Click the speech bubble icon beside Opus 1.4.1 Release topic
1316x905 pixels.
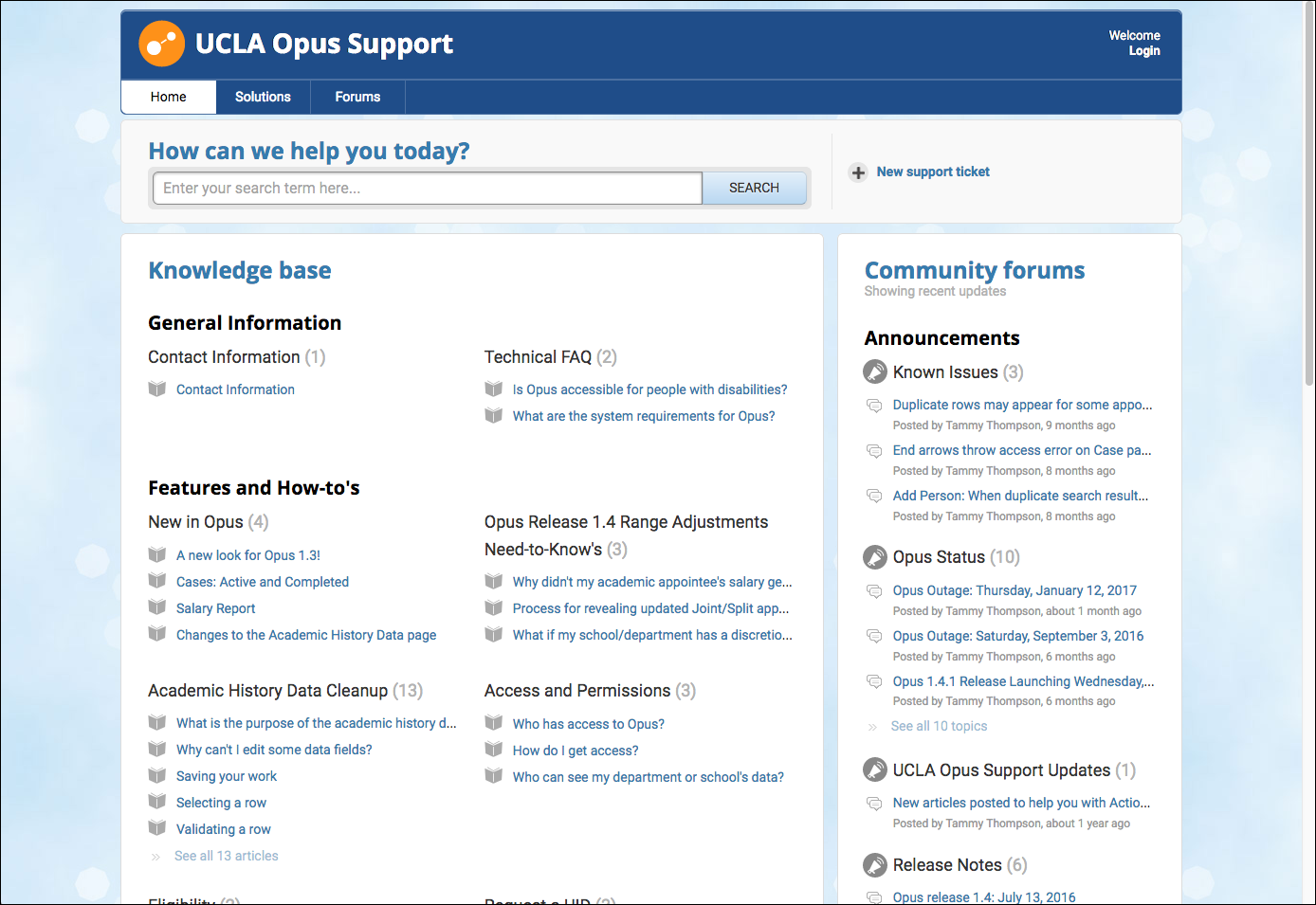point(874,682)
